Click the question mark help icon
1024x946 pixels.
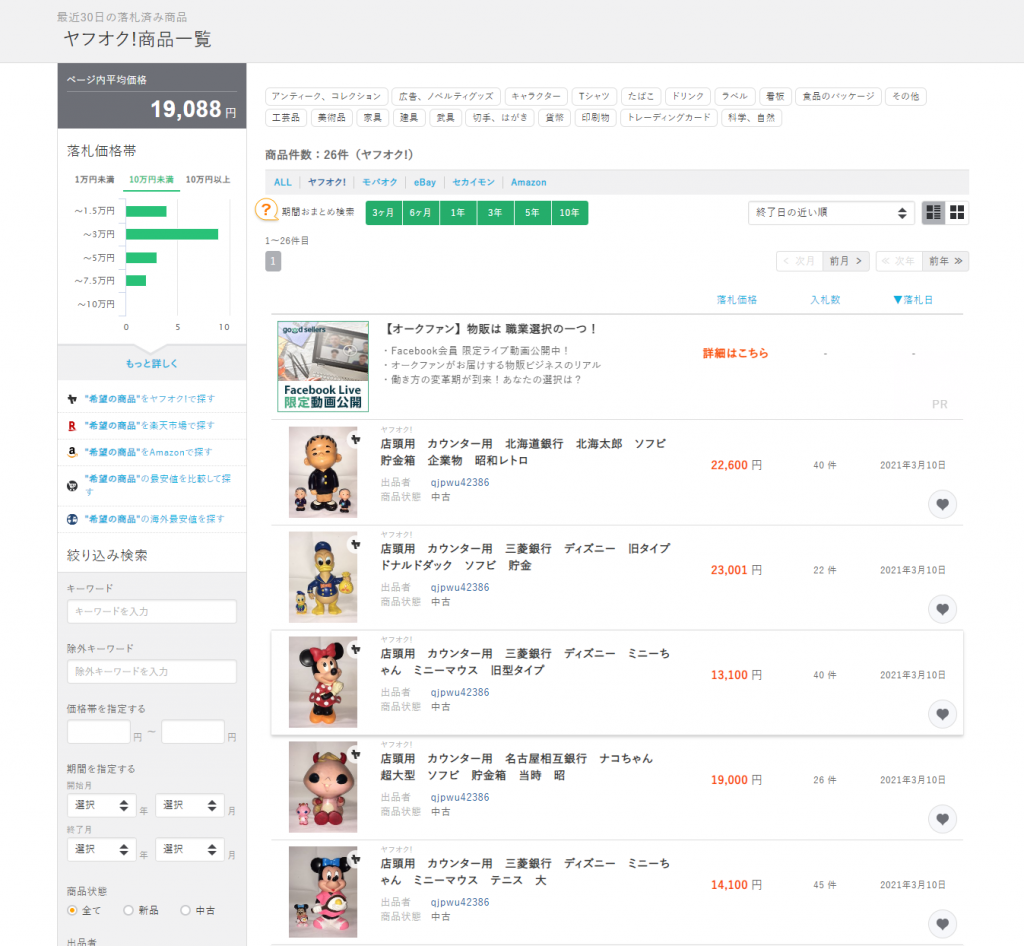tap(266, 210)
